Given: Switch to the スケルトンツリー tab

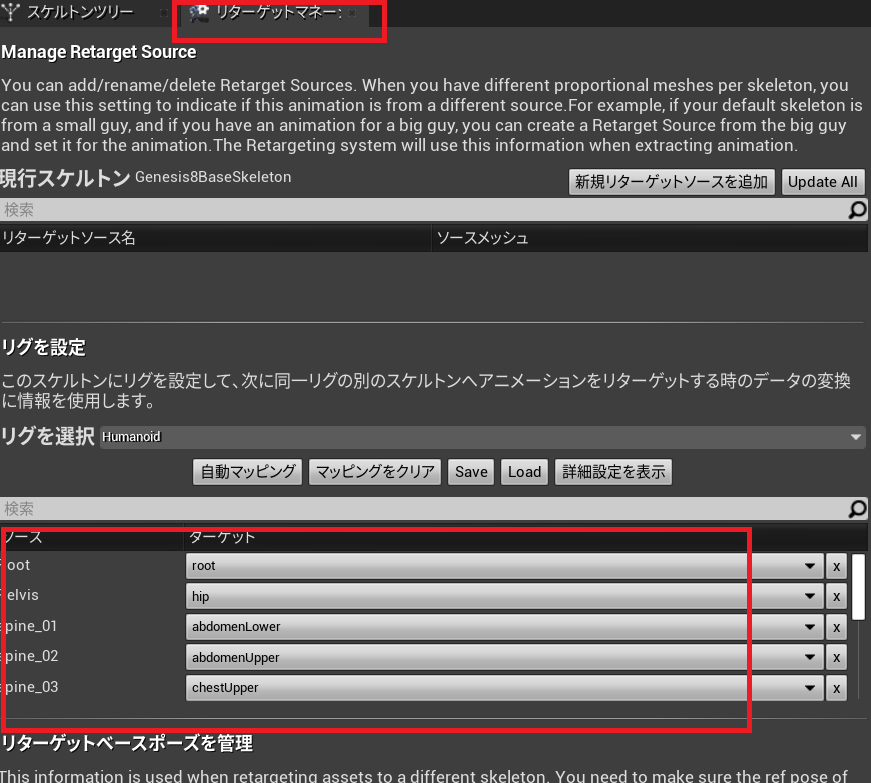Looking at the screenshot, I should click(81, 12).
